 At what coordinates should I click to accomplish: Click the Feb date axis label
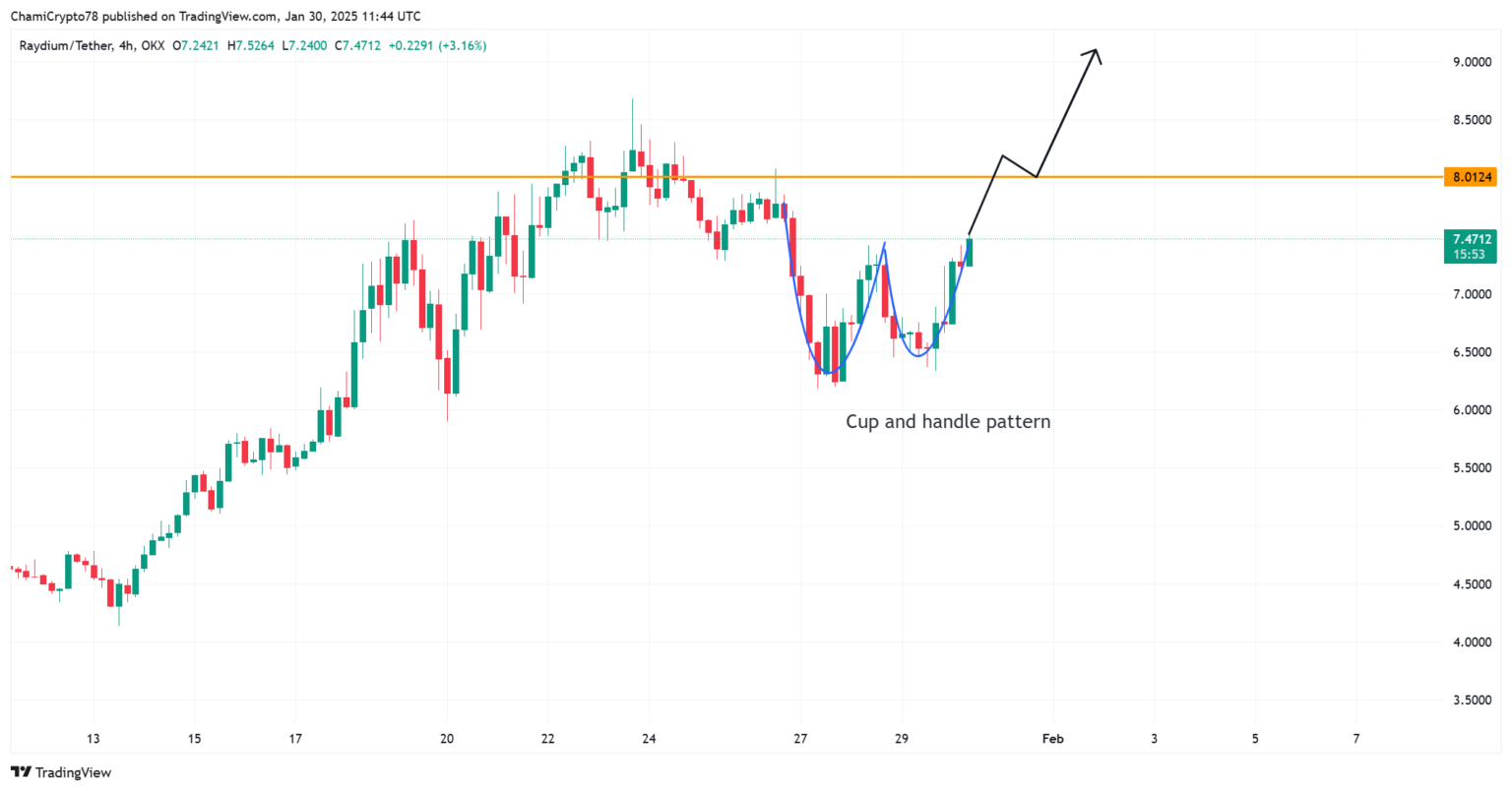[x=1052, y=739]
